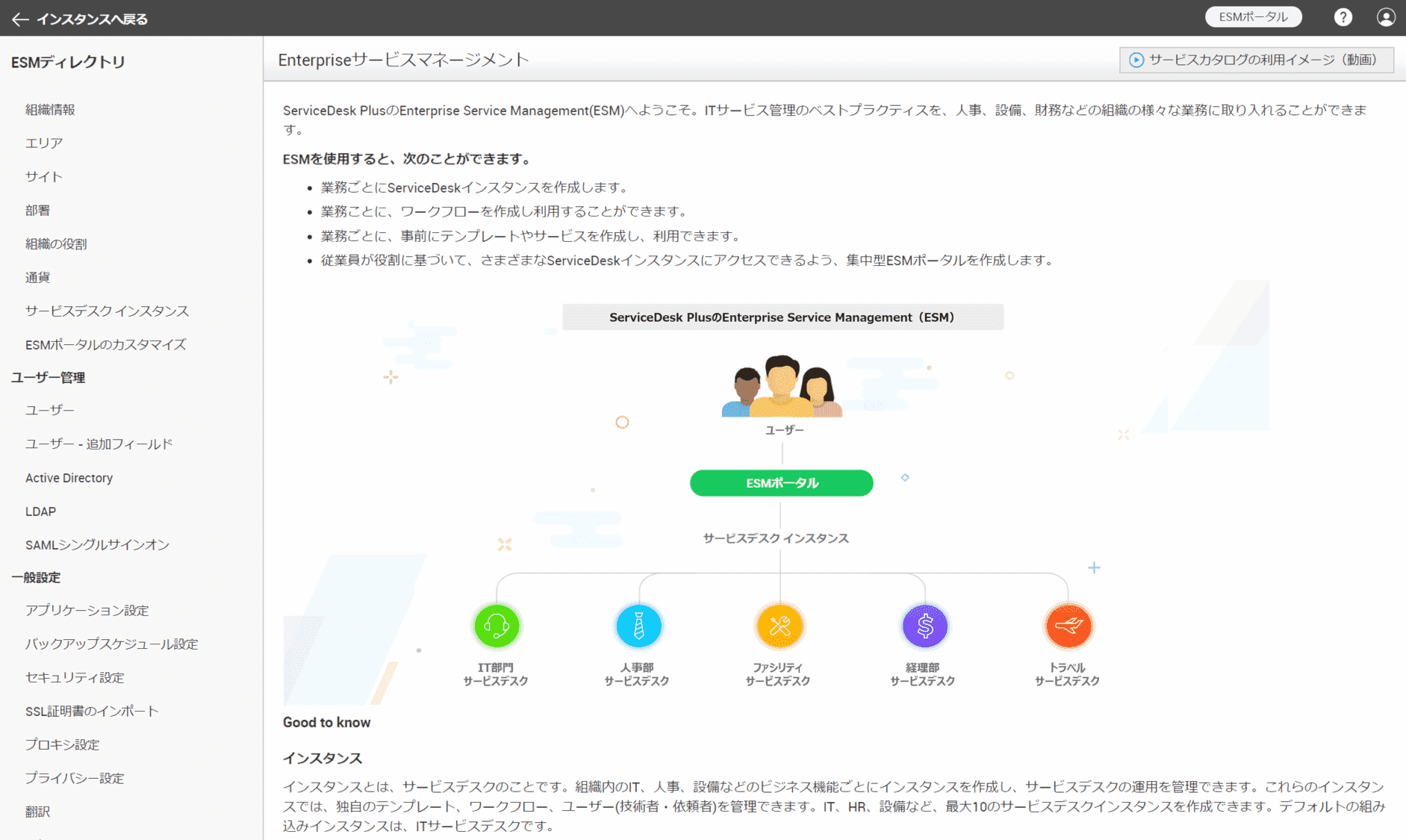1406x840 pixels.
Task: Open the ファシリティサービスデスク tools icon
Action: click(x=780, y=626)
